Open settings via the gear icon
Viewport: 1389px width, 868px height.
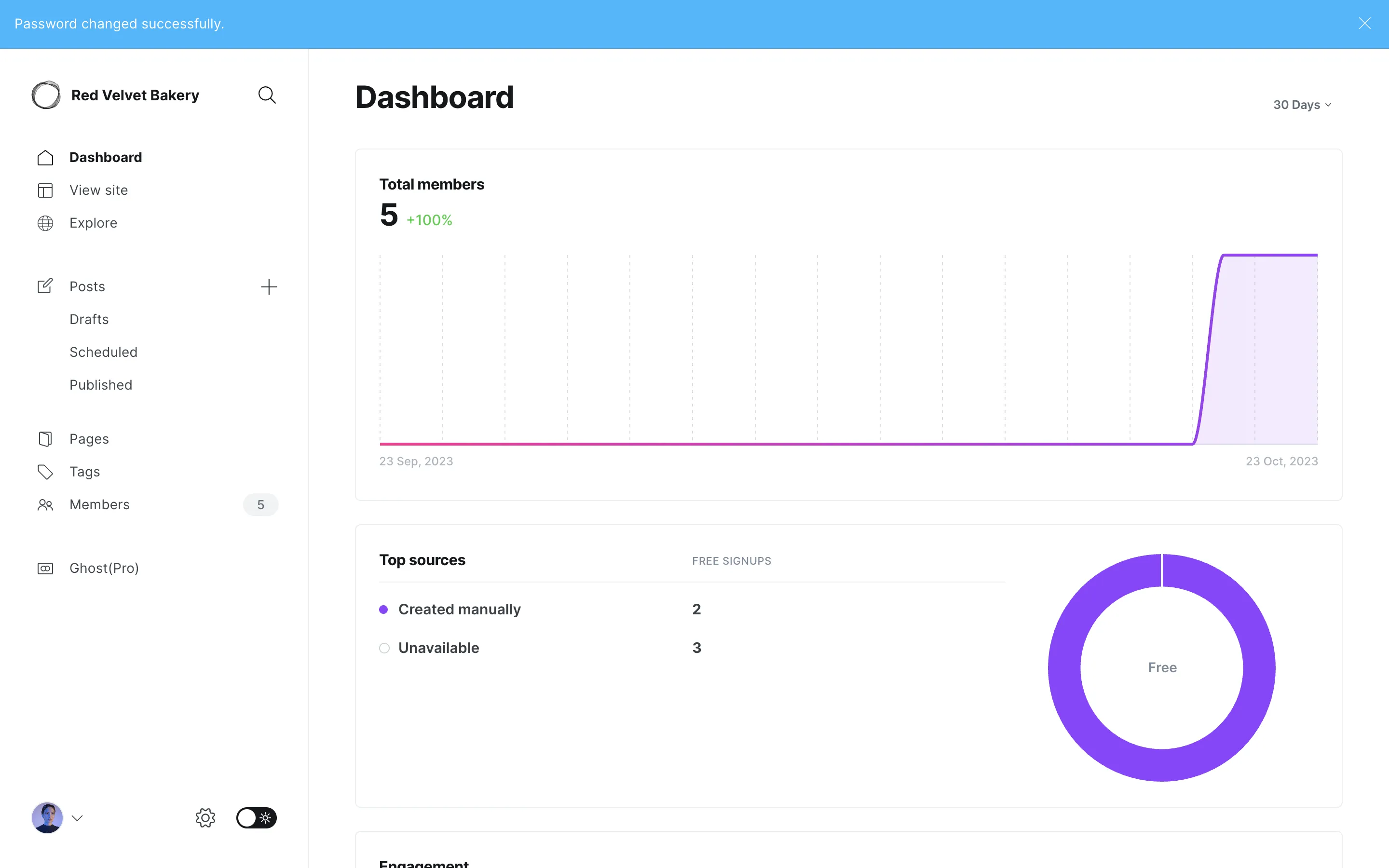click(205, 817)
